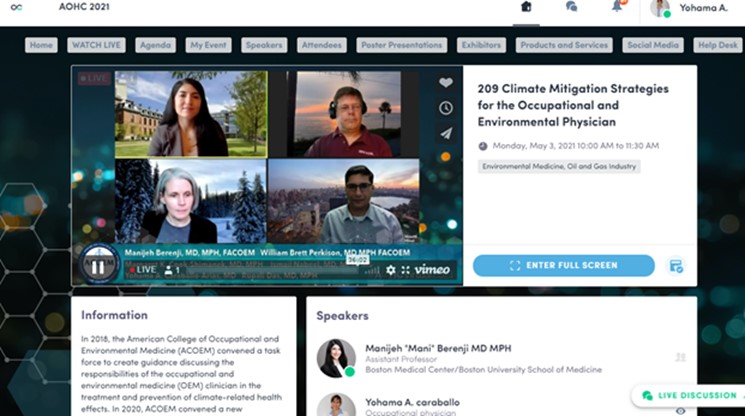Click the clock icon beside session date
This screenshot has width=745, height=416.
[483, 146]
